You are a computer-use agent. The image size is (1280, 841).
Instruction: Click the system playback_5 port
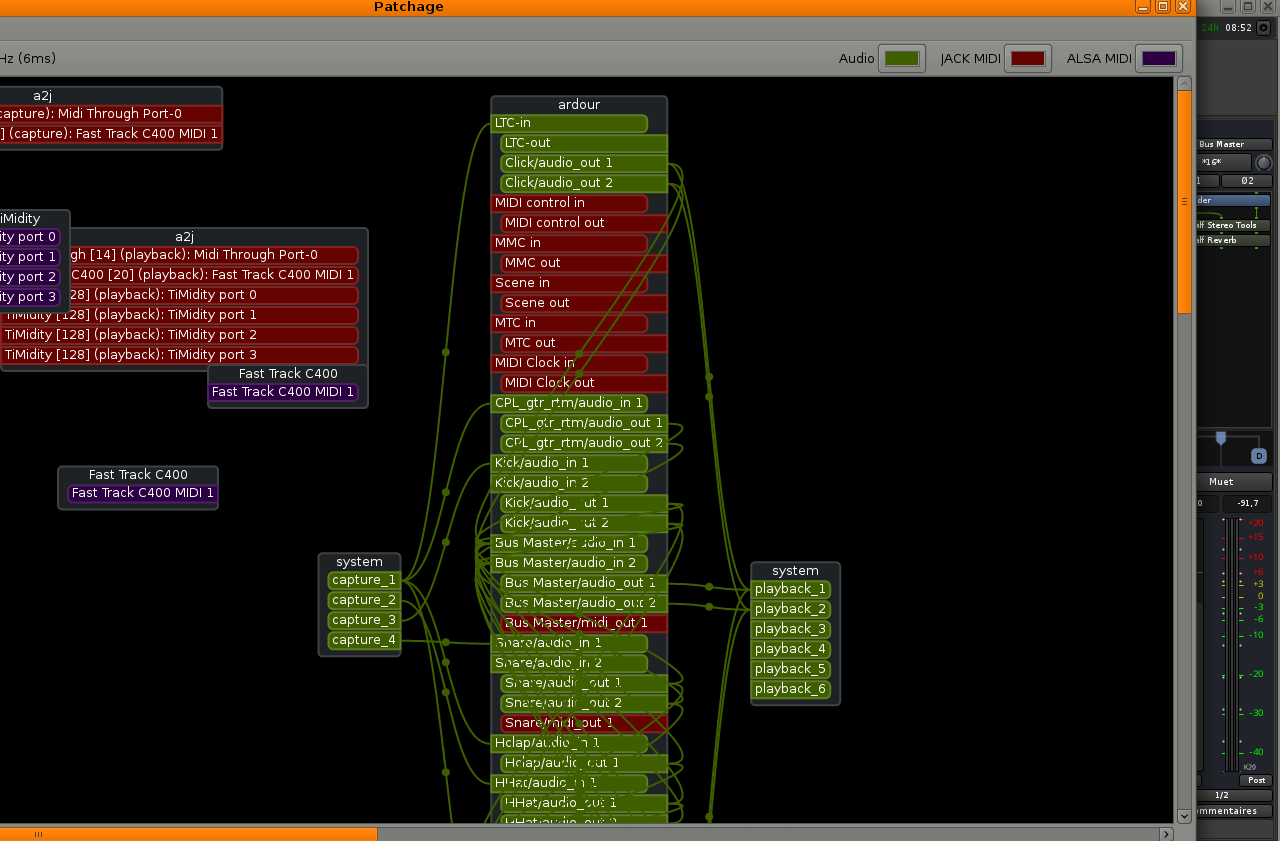pyautogui.click(x=791, y=669)
